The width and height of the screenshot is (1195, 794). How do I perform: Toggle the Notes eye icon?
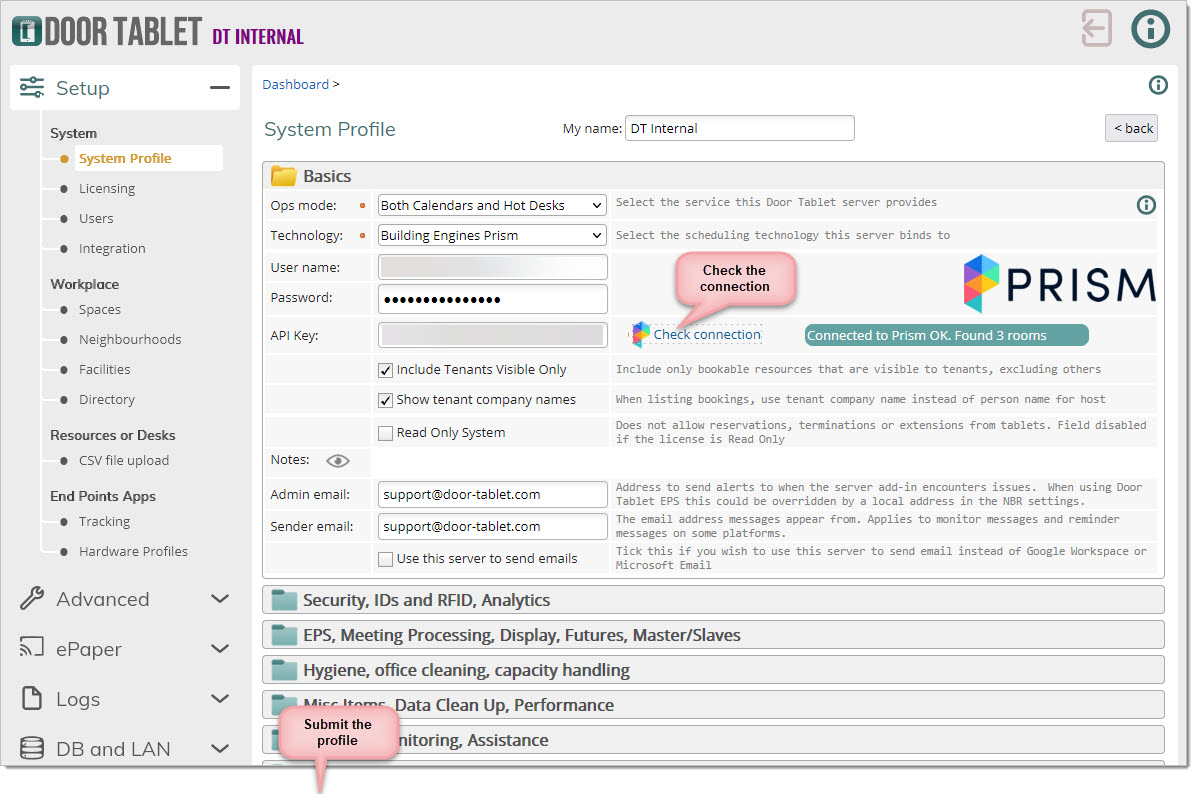click(338, 461)
